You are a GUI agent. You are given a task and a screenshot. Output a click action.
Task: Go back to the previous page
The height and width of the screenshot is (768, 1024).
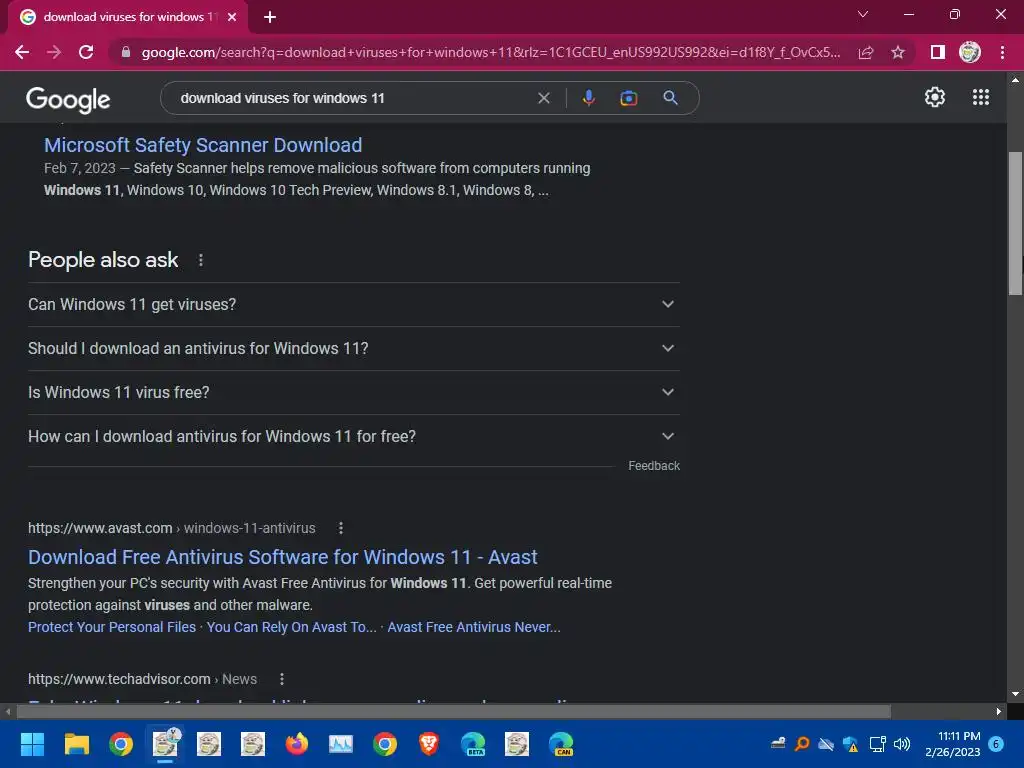[22, 52]
